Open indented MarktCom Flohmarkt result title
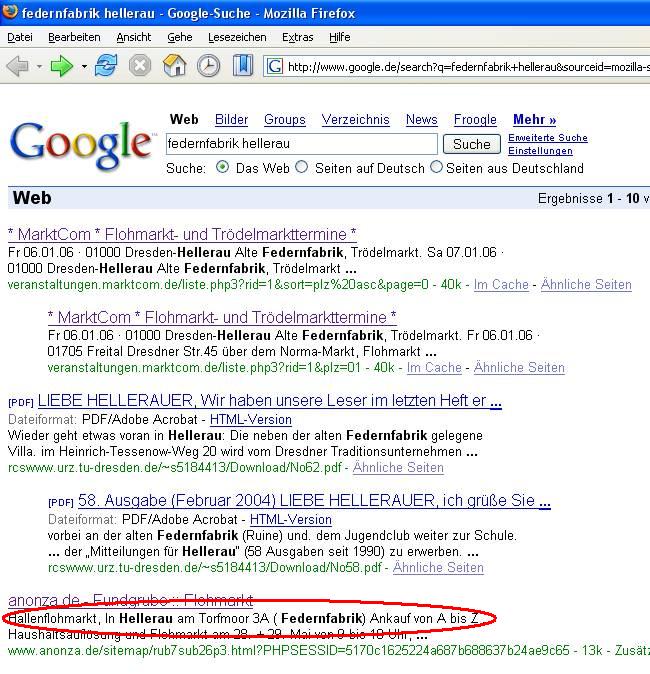The image size is (650, 674). coord(222,318)
